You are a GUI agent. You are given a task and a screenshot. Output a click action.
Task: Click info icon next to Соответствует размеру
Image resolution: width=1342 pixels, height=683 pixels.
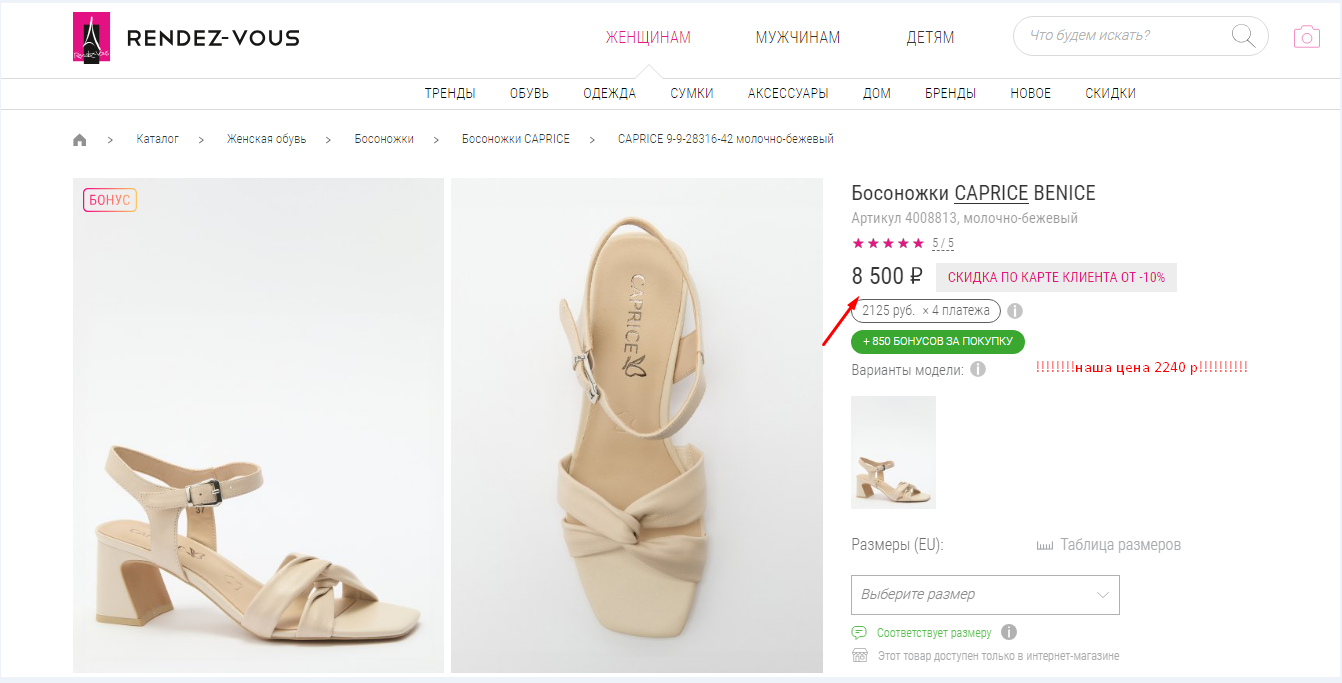coord(1009,632)
